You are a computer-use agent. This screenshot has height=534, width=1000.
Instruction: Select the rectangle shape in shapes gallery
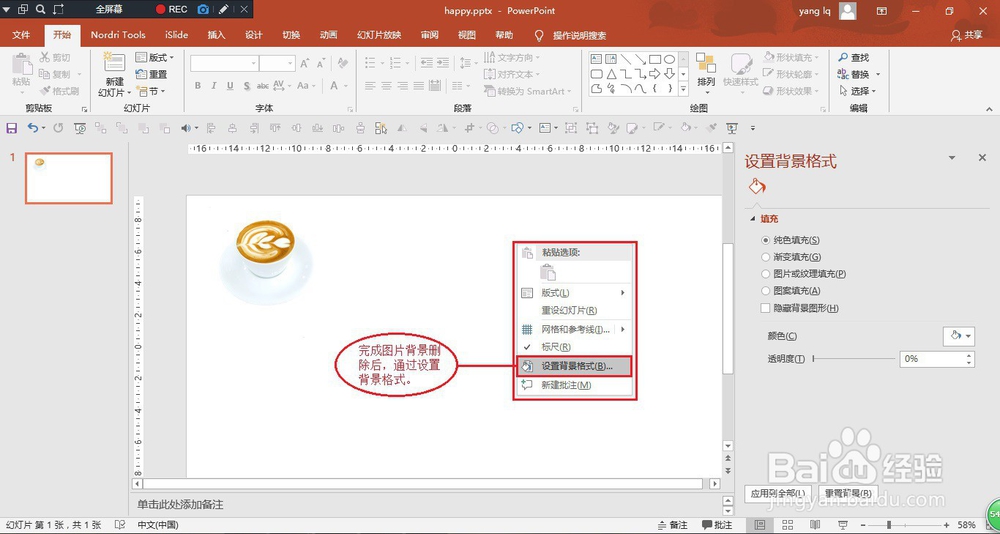(655, 59)
